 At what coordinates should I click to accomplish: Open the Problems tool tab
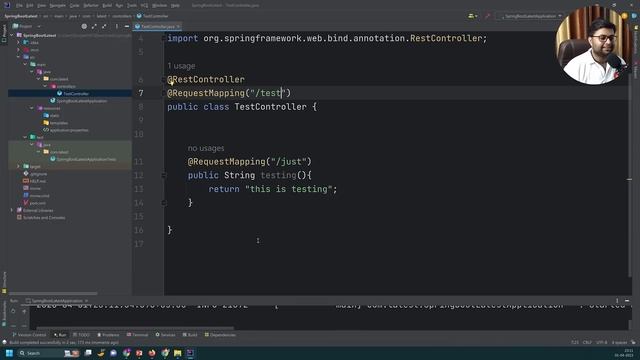click(108, 335)
